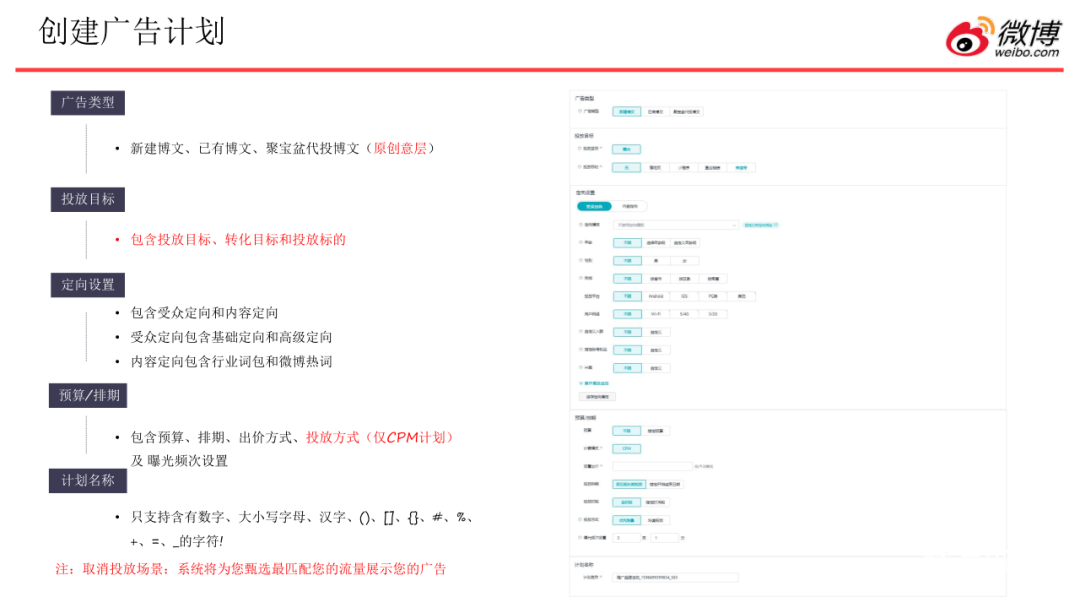Click the 计划名称 text input field

(675, 577)
